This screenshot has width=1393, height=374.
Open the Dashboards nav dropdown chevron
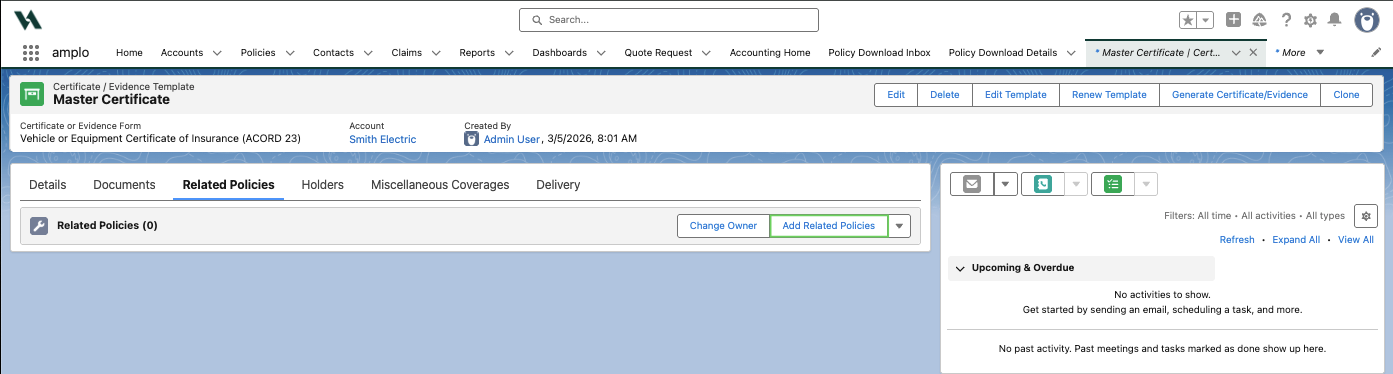pyautogui.click(x=602, y=52)
